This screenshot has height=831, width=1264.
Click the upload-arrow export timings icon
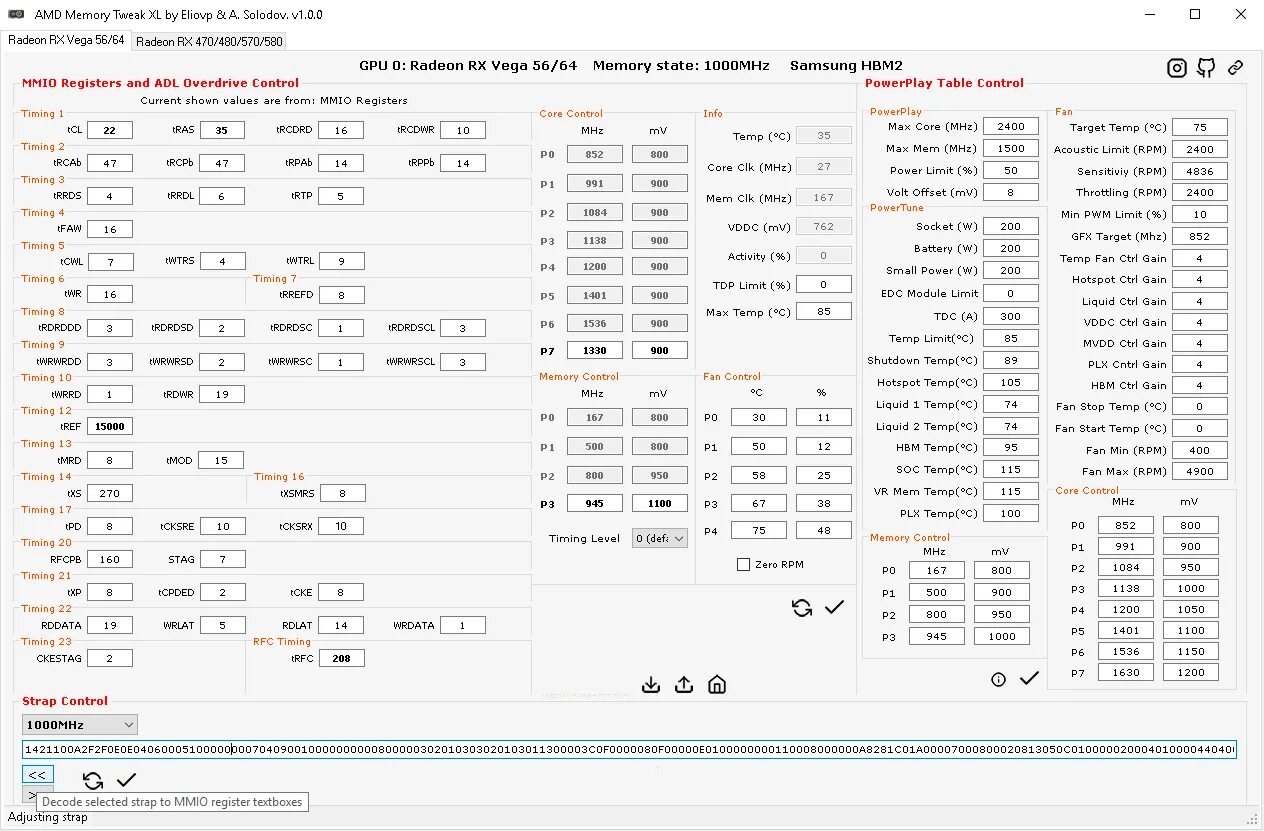[684, 685]
